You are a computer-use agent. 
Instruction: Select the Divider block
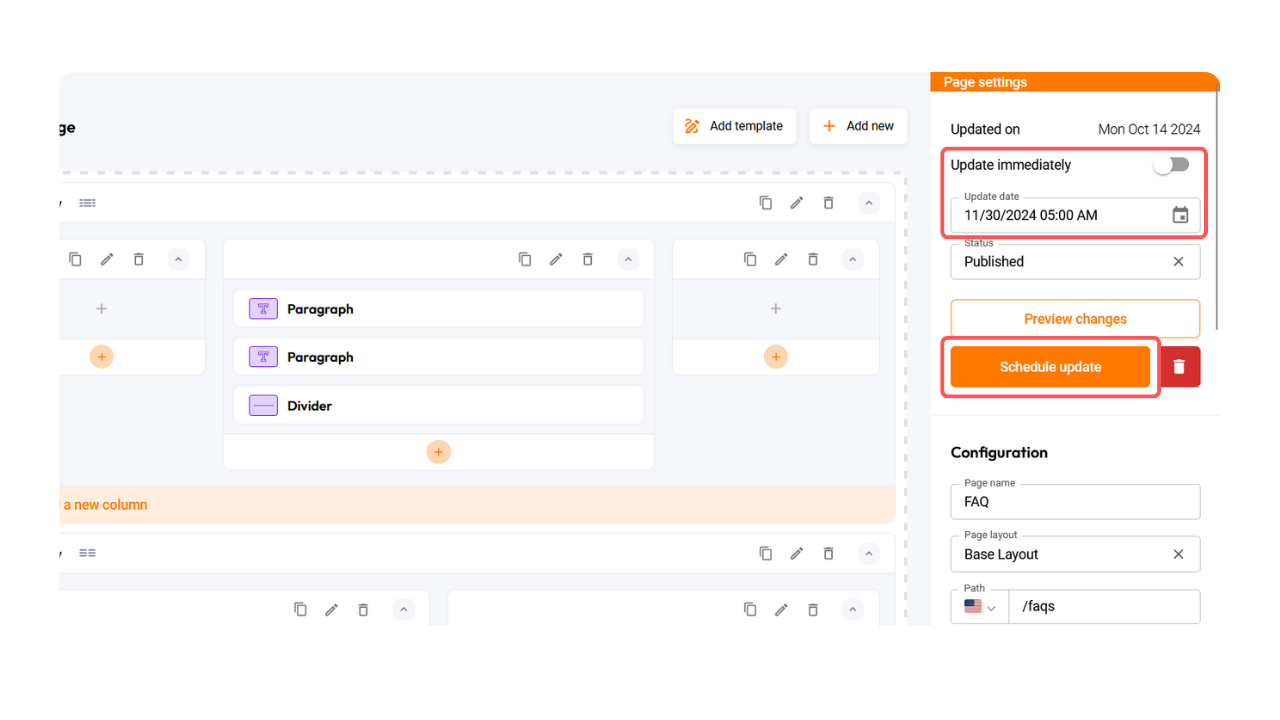pos(438,406)
